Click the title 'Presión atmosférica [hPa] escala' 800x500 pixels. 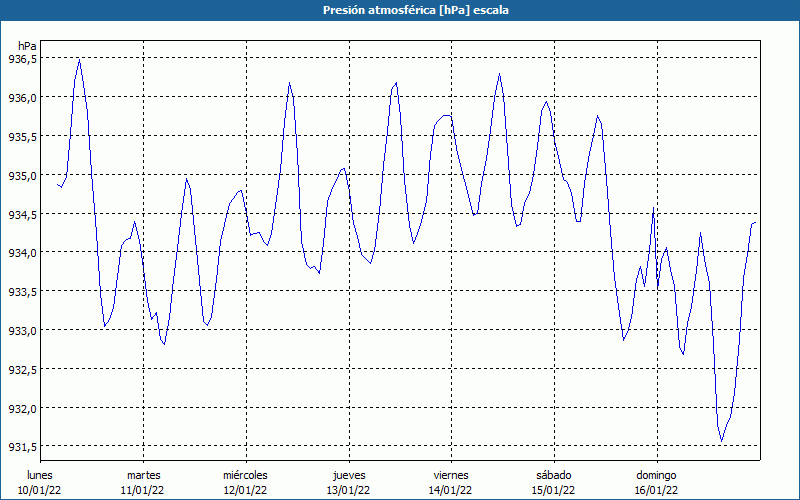pyautogui.click(x=415, y=10)
